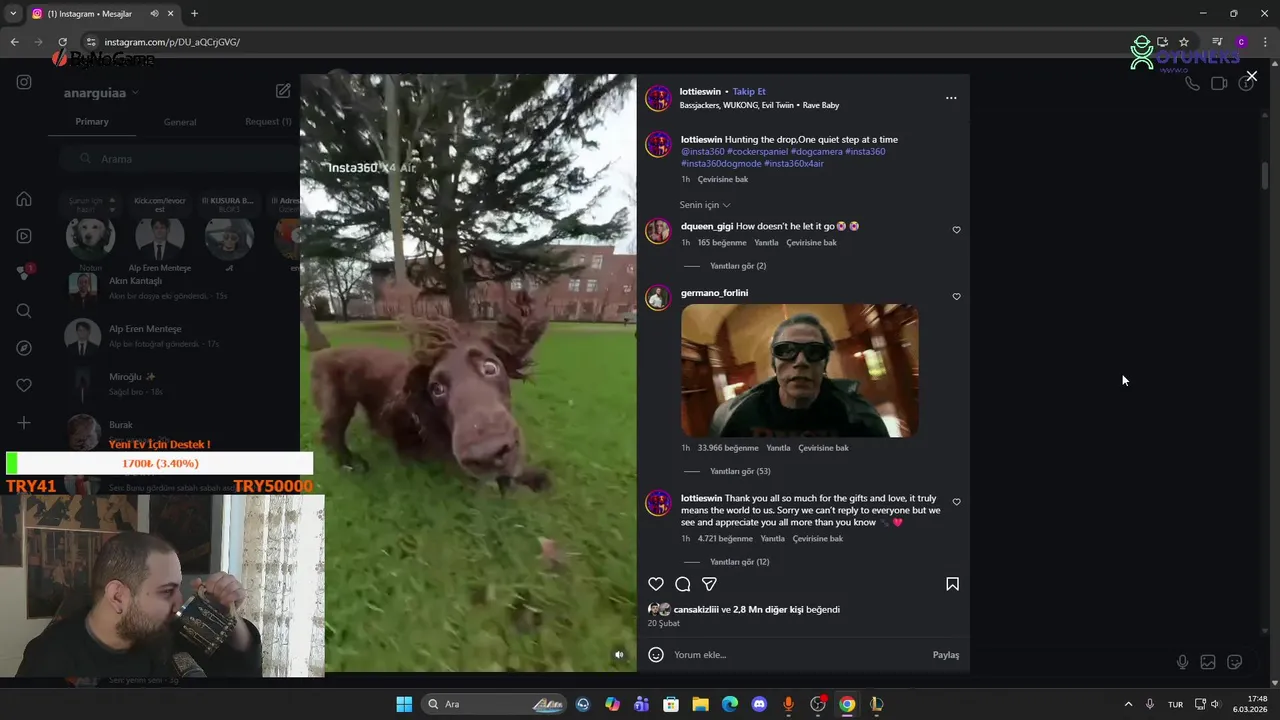This screenshot has height=720, width=1280.
Task: Click the #insta360dogmode hashtag
Action: 721,163
